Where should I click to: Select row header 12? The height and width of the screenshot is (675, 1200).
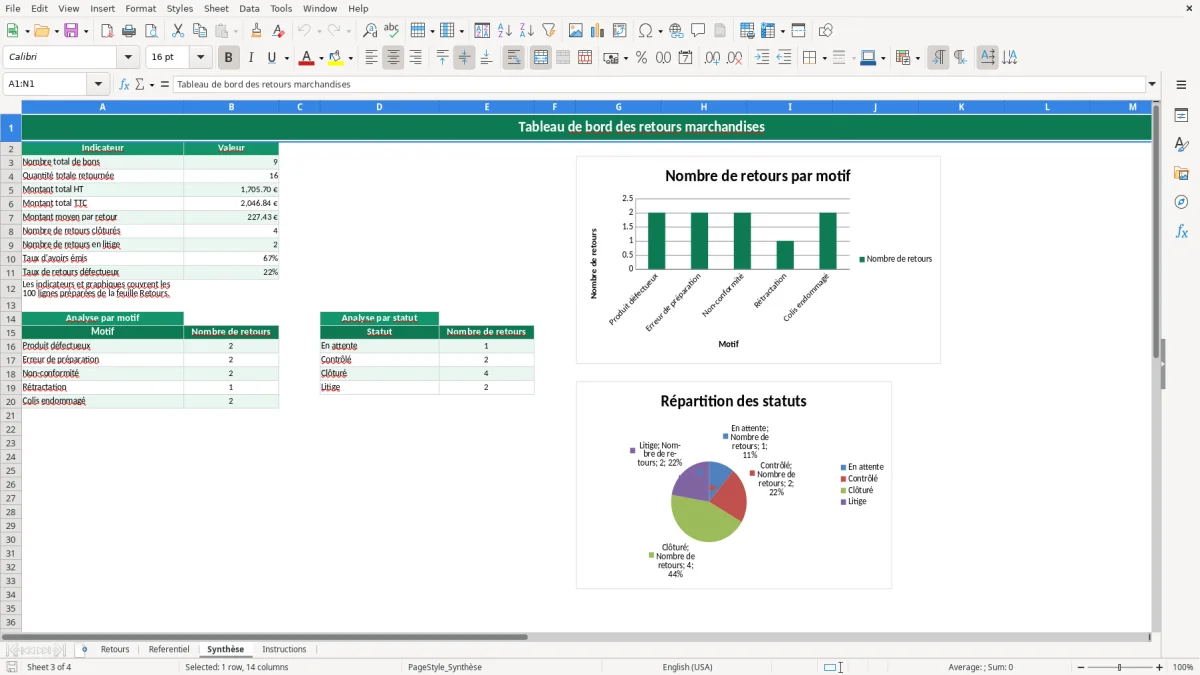point(11,289)
